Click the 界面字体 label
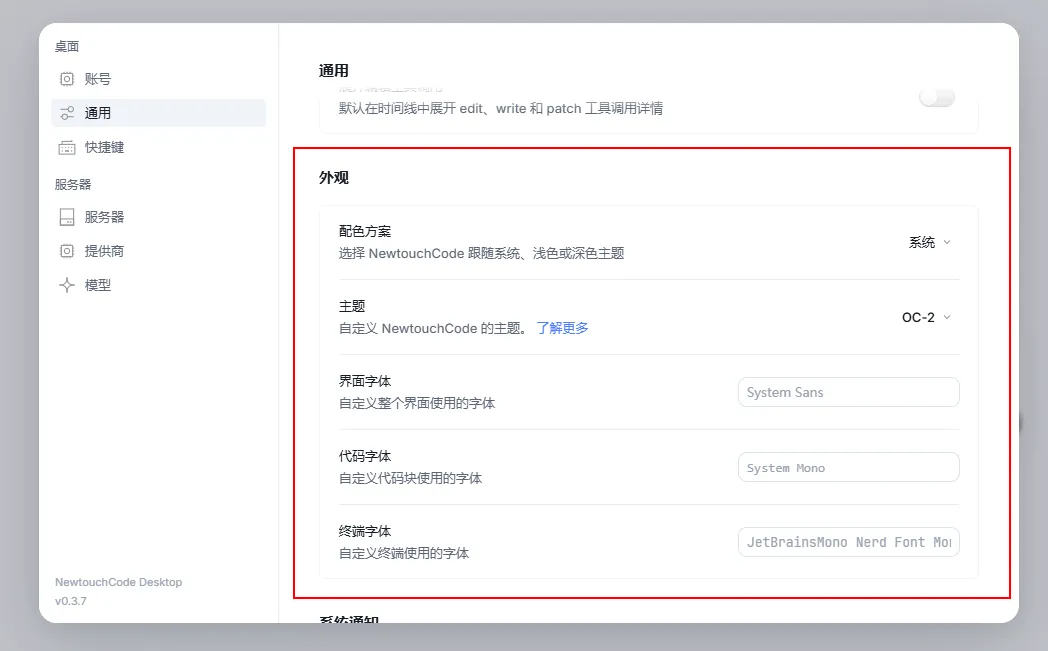Image resolution: width=1048 pixels, height=651 pixels. tap(365, 381)
